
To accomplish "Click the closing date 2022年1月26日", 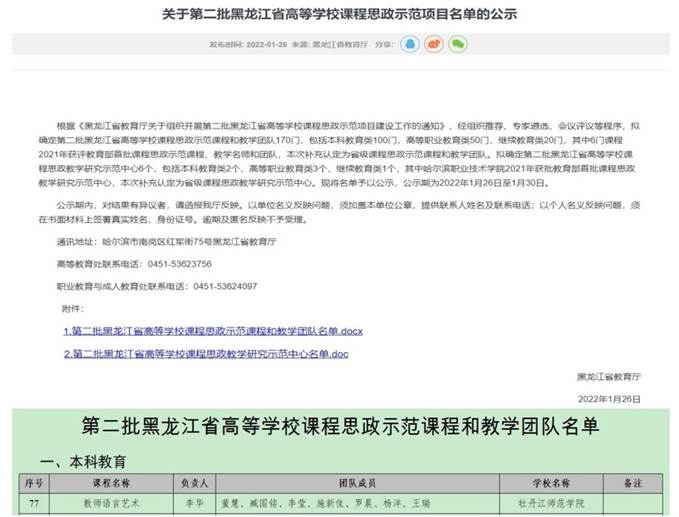I will point(609,399).
